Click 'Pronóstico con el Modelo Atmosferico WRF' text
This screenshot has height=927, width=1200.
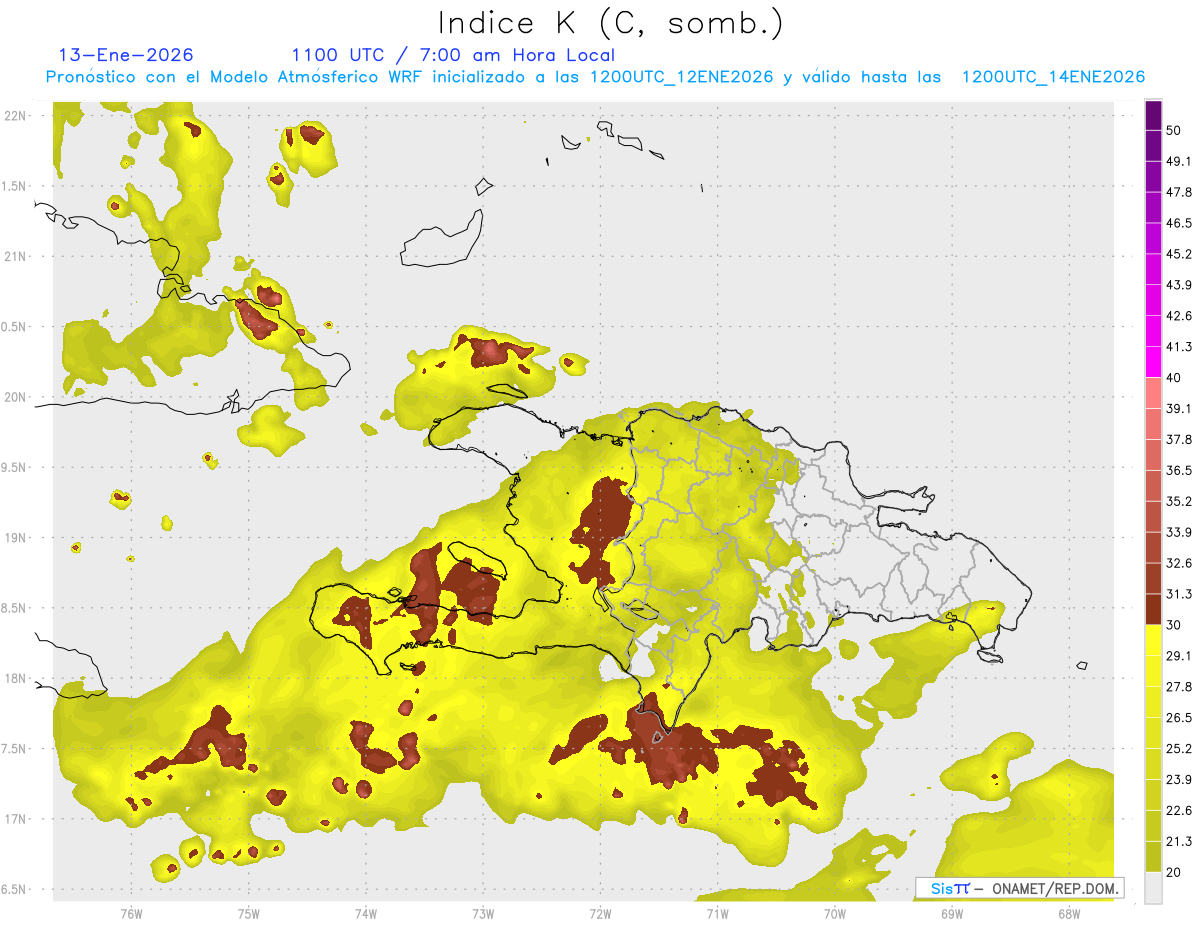[234, 77]
